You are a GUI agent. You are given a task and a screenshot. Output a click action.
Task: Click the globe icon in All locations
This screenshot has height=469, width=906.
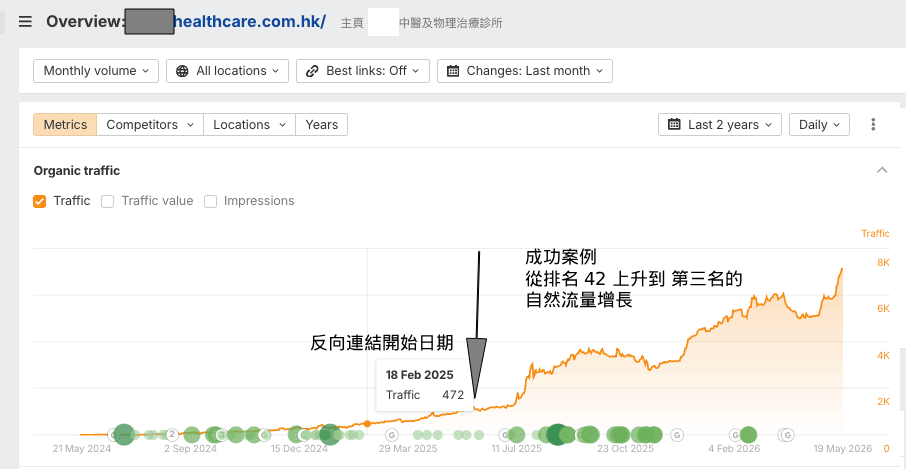pyautogui.click(x=183, y=71)
